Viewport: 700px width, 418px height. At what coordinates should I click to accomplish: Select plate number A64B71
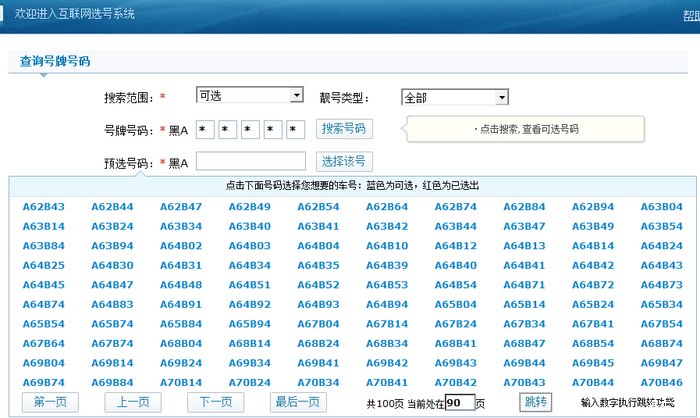pyautogui.click(x=524, y=285)
